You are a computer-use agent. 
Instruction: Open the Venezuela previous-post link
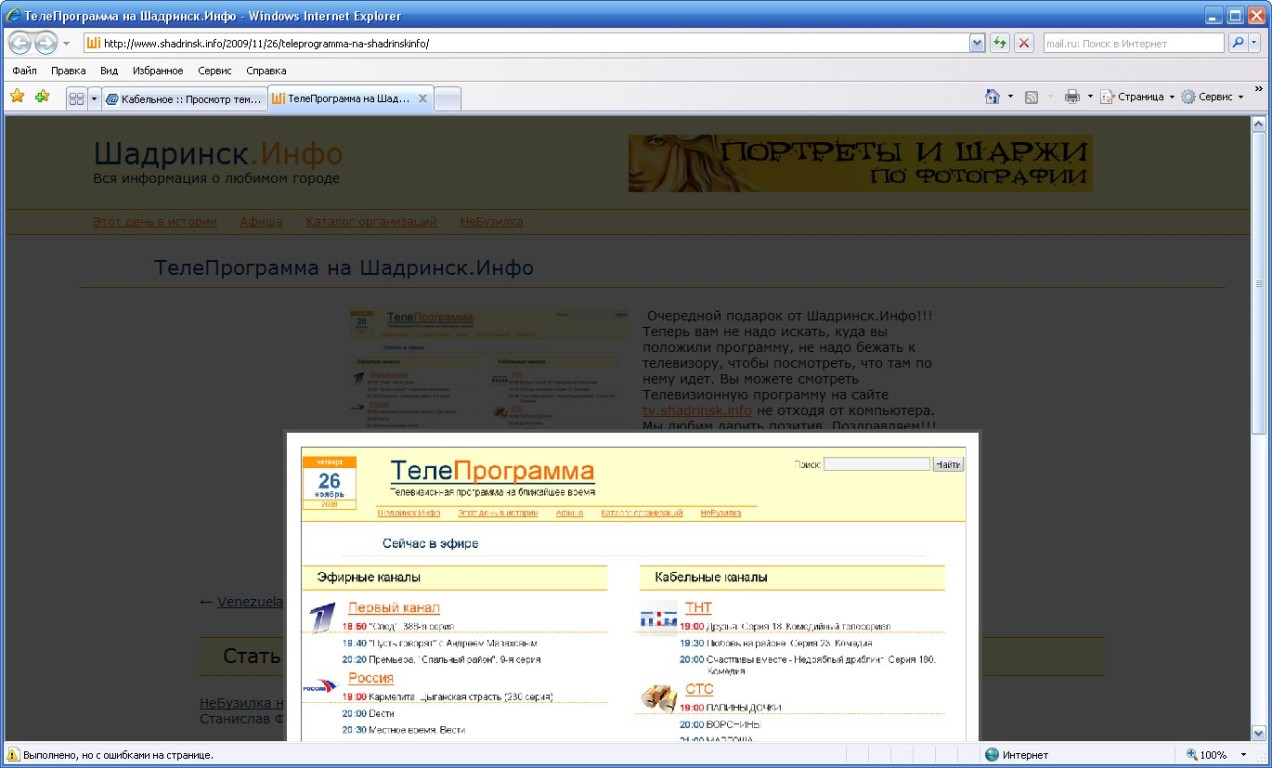[x=250, y=602]
